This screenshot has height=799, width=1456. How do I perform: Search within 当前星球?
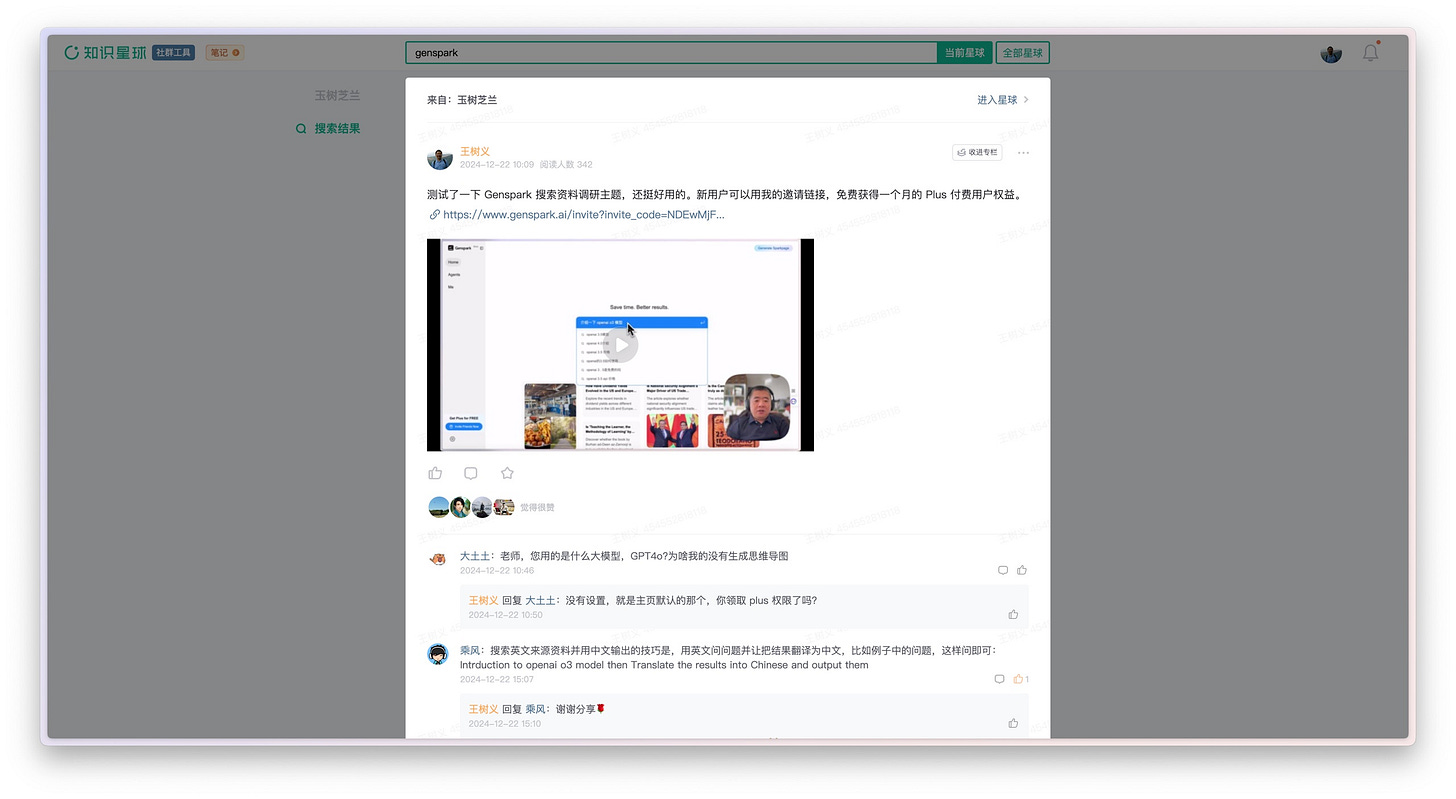pyautogui.click(x=965, y=53)
